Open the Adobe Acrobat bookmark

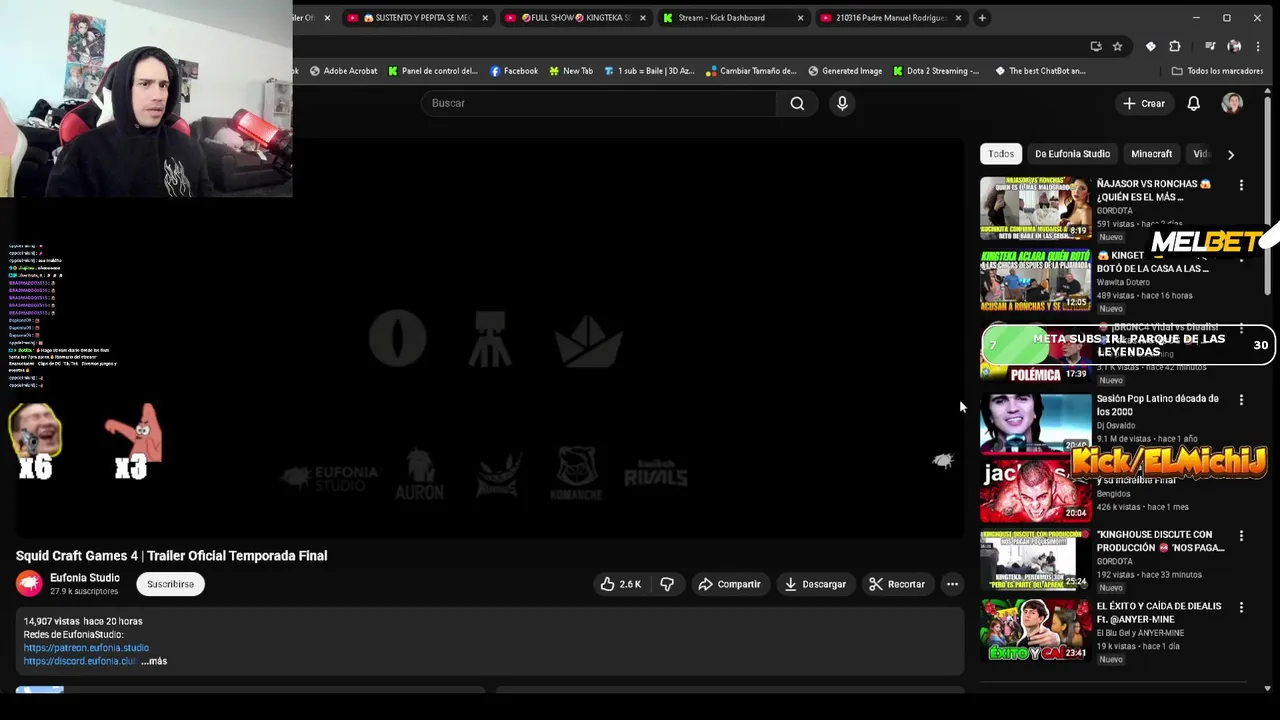(343, 71)
